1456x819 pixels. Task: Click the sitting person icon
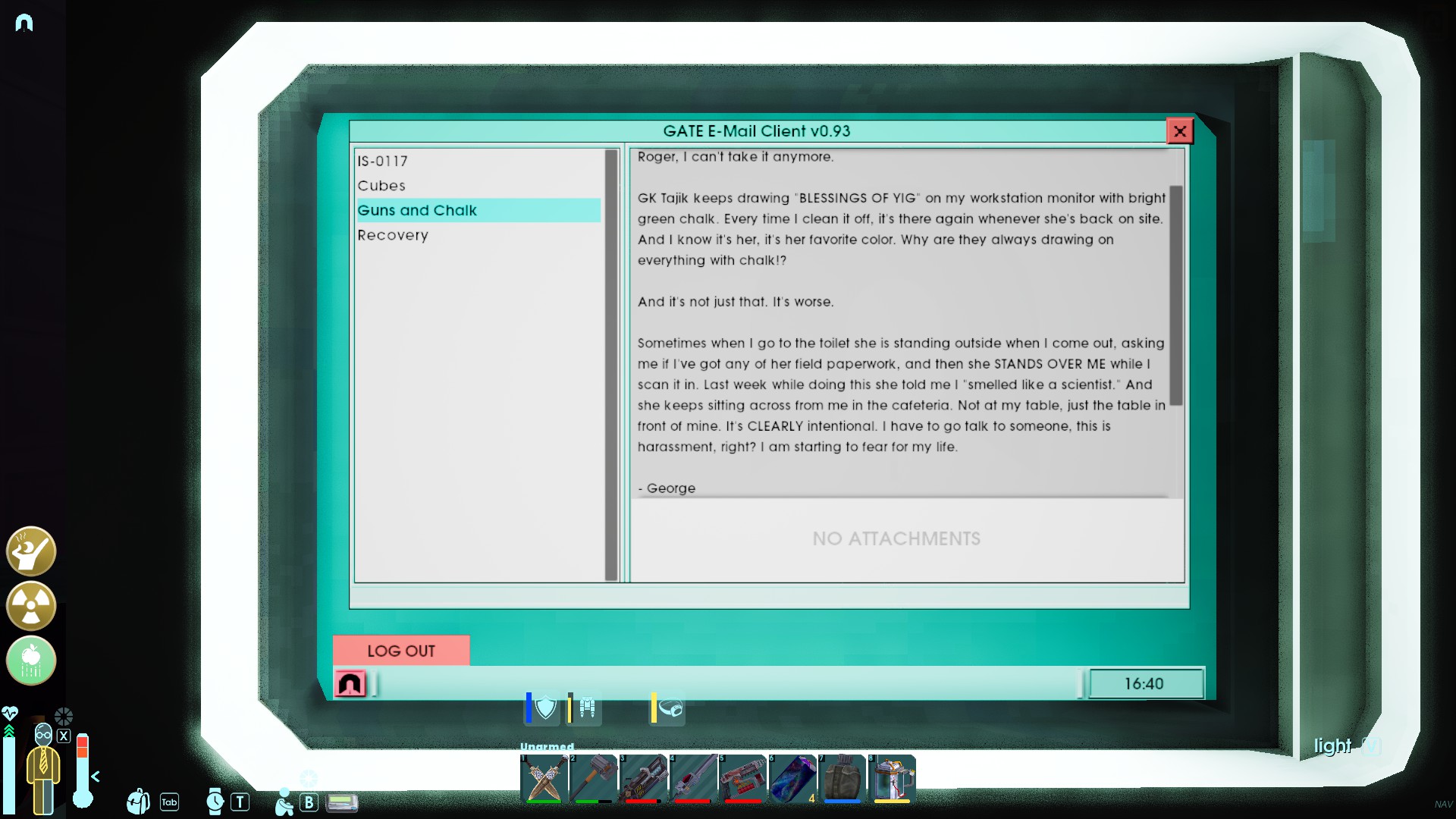point(284,802)
